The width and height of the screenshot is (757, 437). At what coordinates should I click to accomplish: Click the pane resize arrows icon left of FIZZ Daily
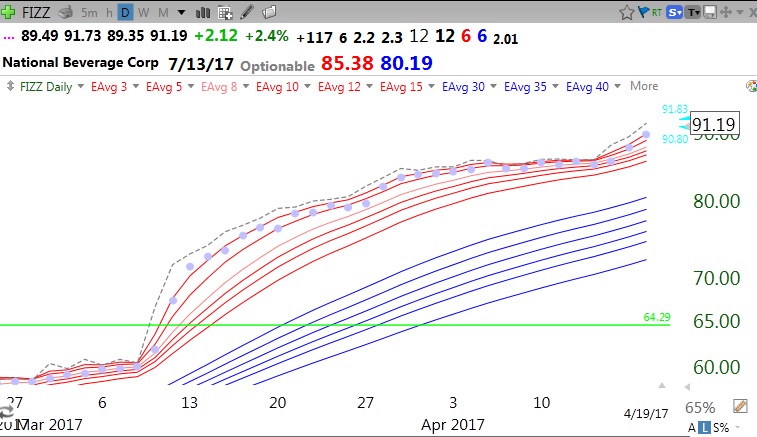pos(10,86)
